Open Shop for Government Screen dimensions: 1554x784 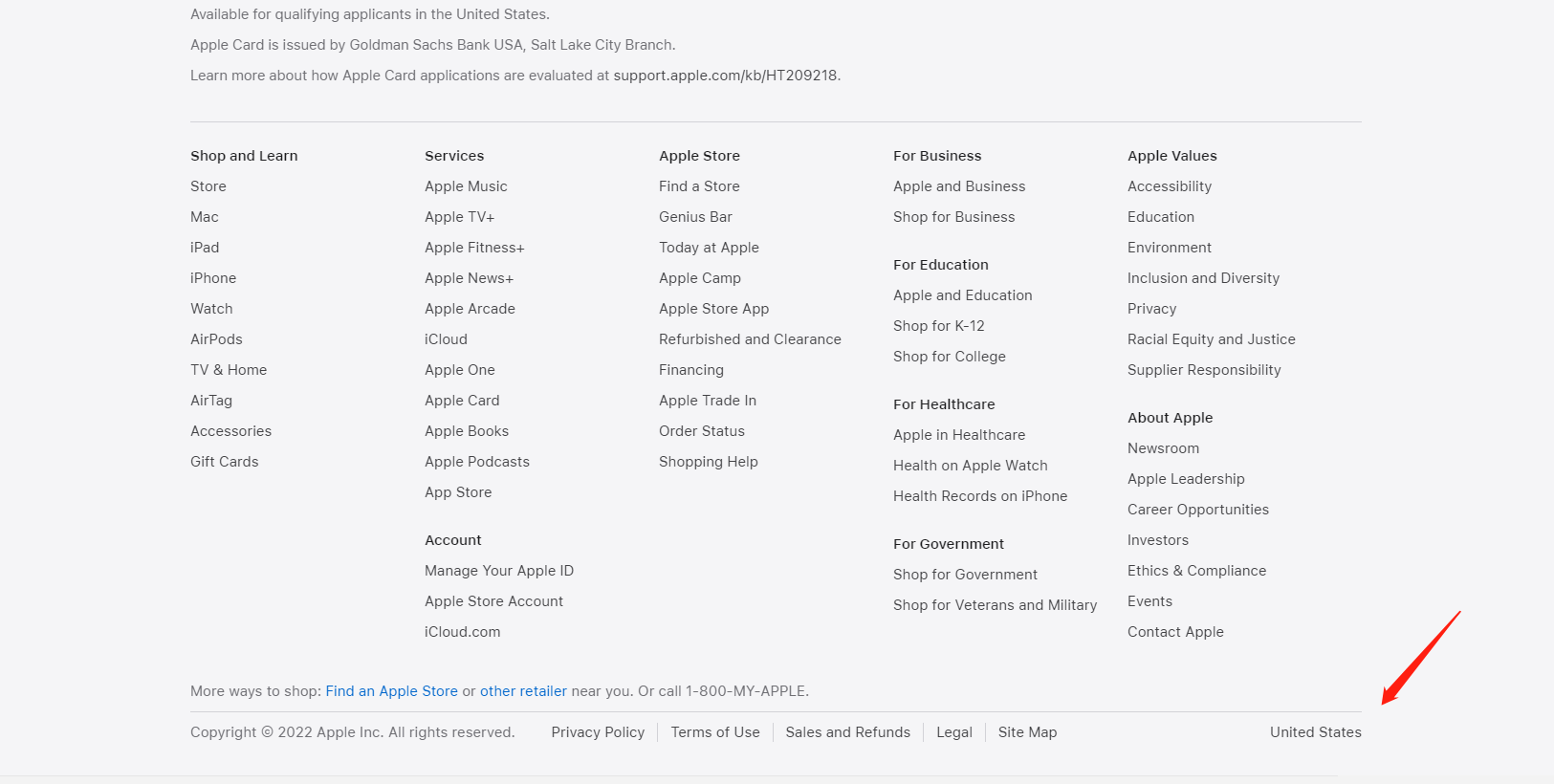click(x=965, y=575)
